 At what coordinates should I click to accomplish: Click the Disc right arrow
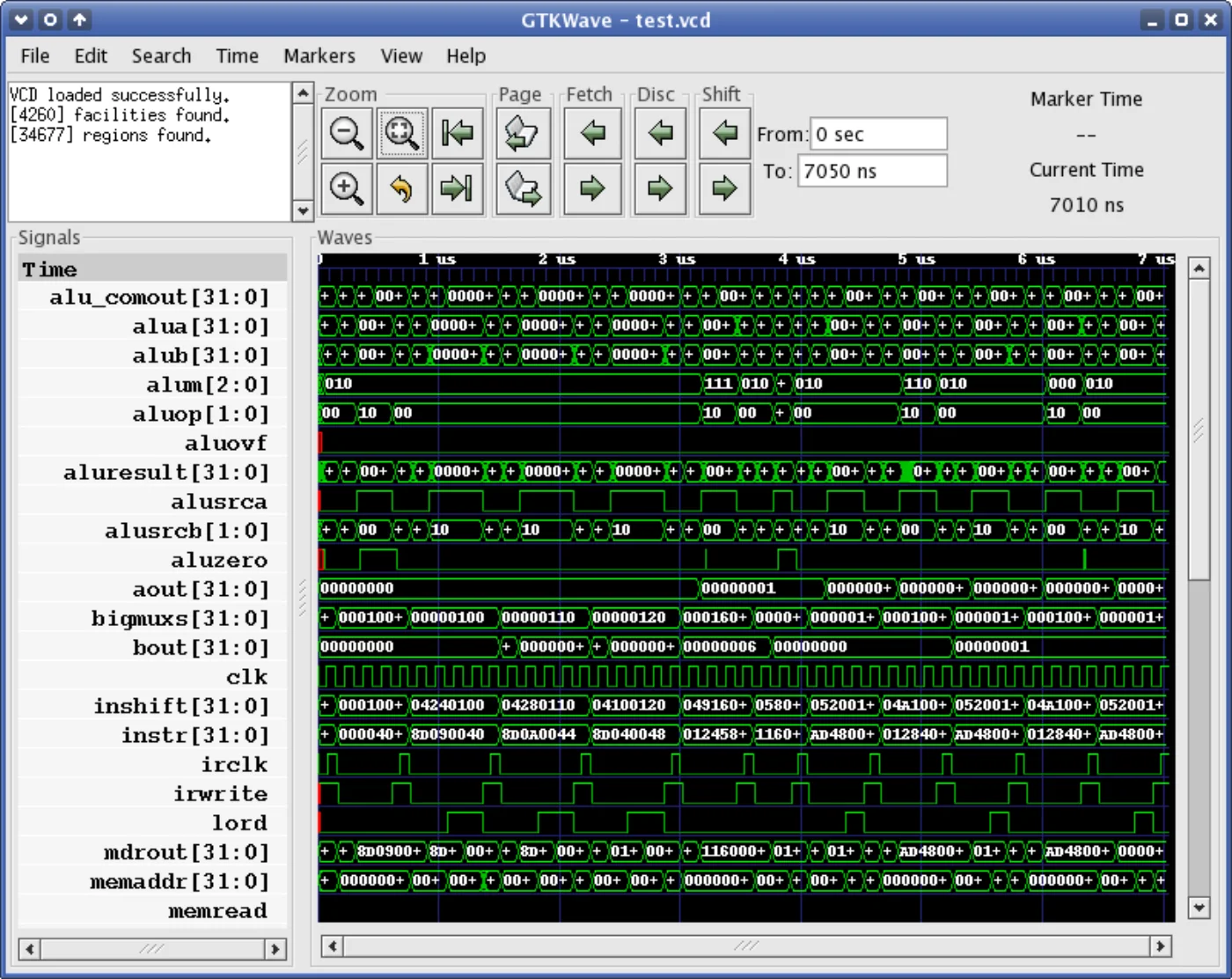point(660,188)
